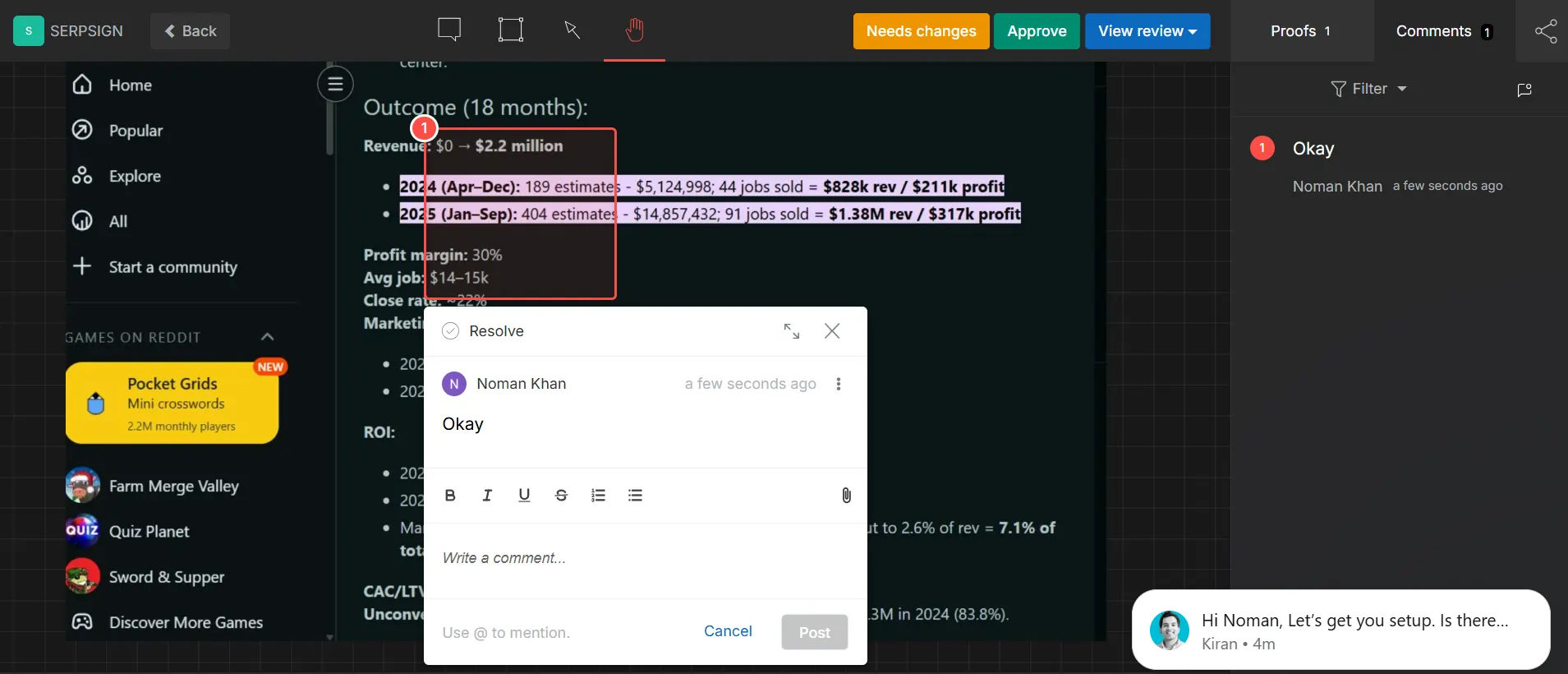The width and height of the screenshot is (1568, 674).
Task: Click the Popular icon in the proof sidebar
Action: [82, 130]
